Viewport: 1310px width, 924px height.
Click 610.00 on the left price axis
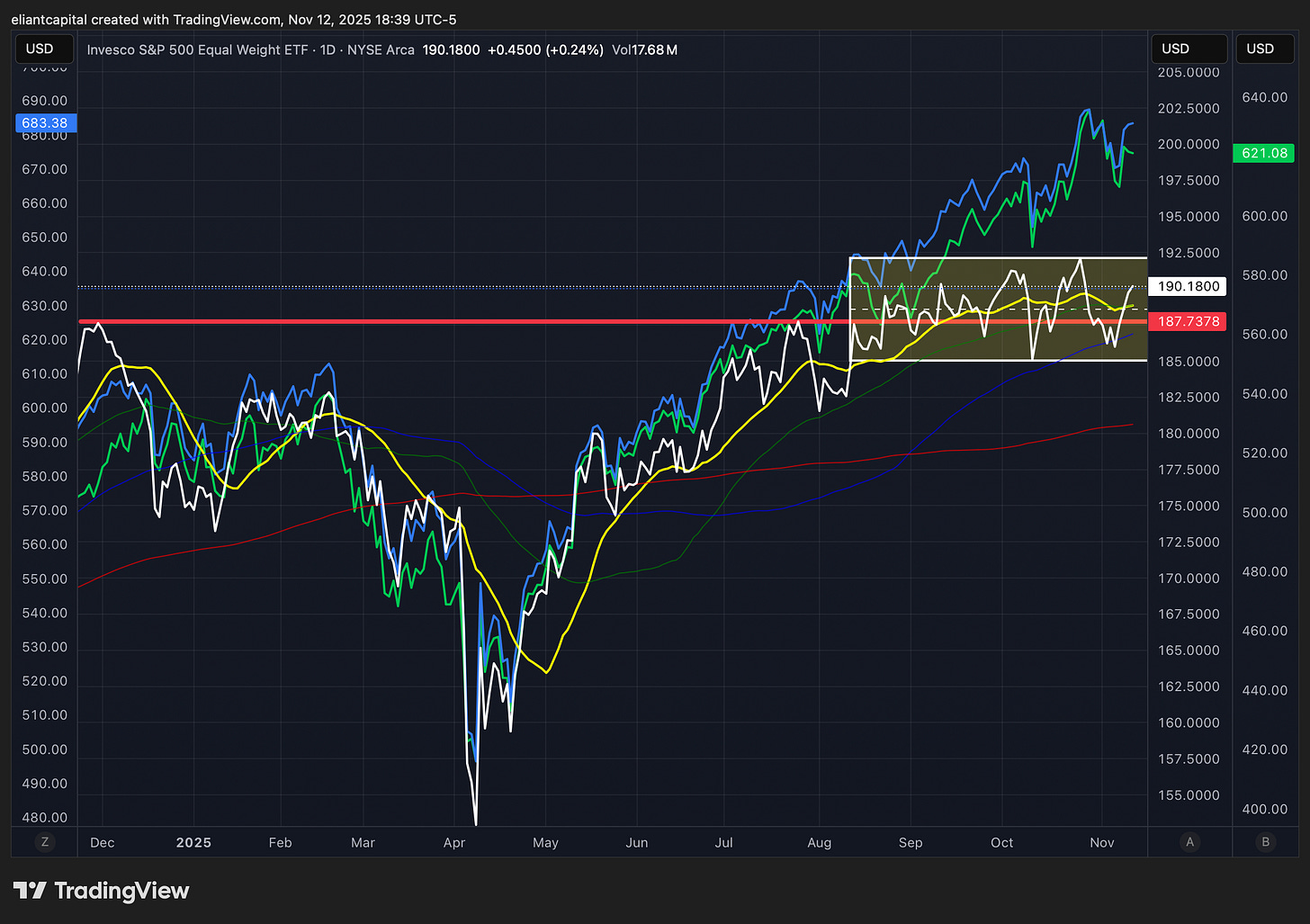pyautogui.click(x=45, y=373)
